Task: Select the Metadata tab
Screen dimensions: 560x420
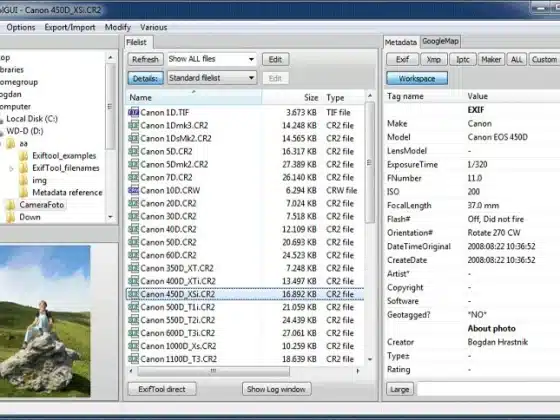Action: [x=401, y=42]
